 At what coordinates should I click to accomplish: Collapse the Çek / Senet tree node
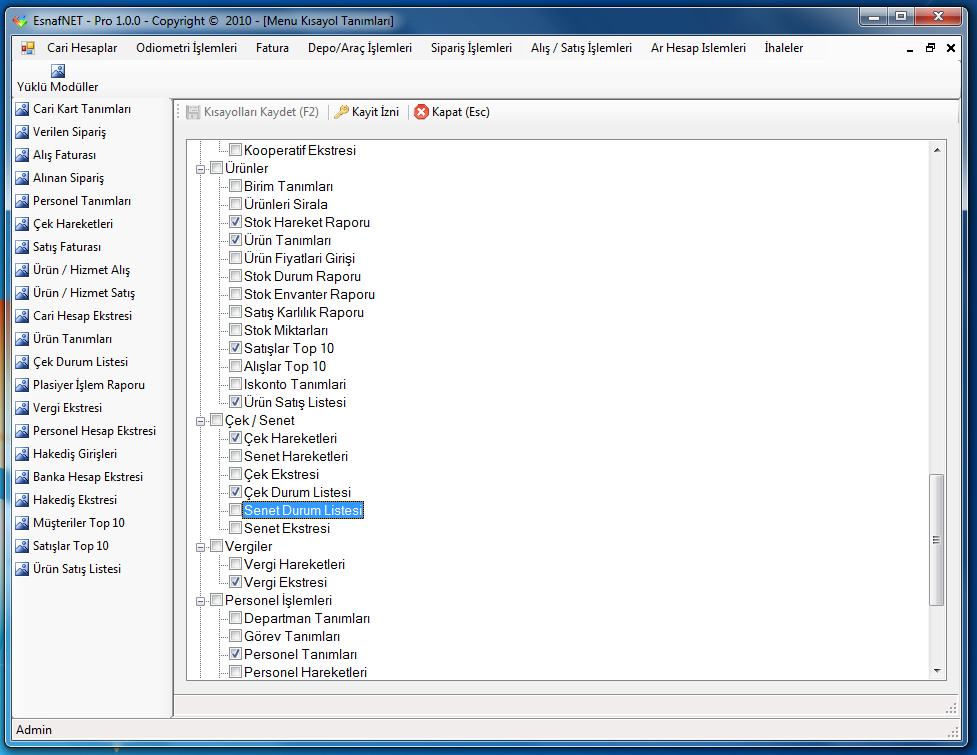pos(201,421)
